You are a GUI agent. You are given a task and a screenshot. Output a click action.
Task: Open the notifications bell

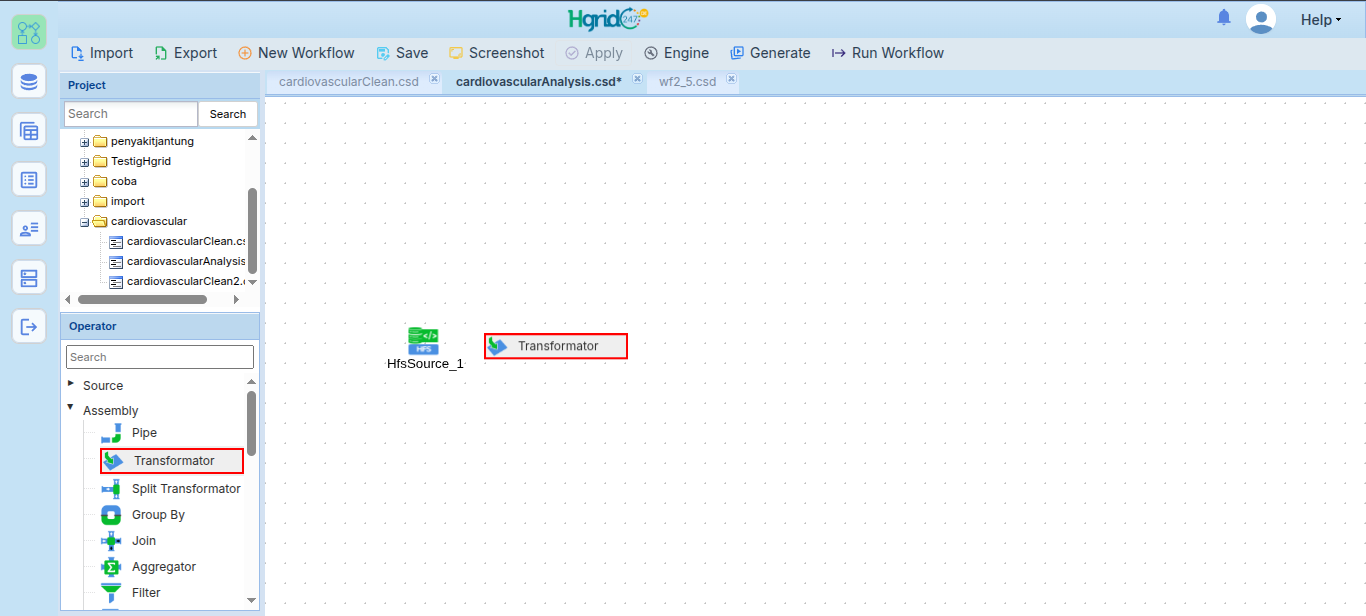click(1224, 18)
